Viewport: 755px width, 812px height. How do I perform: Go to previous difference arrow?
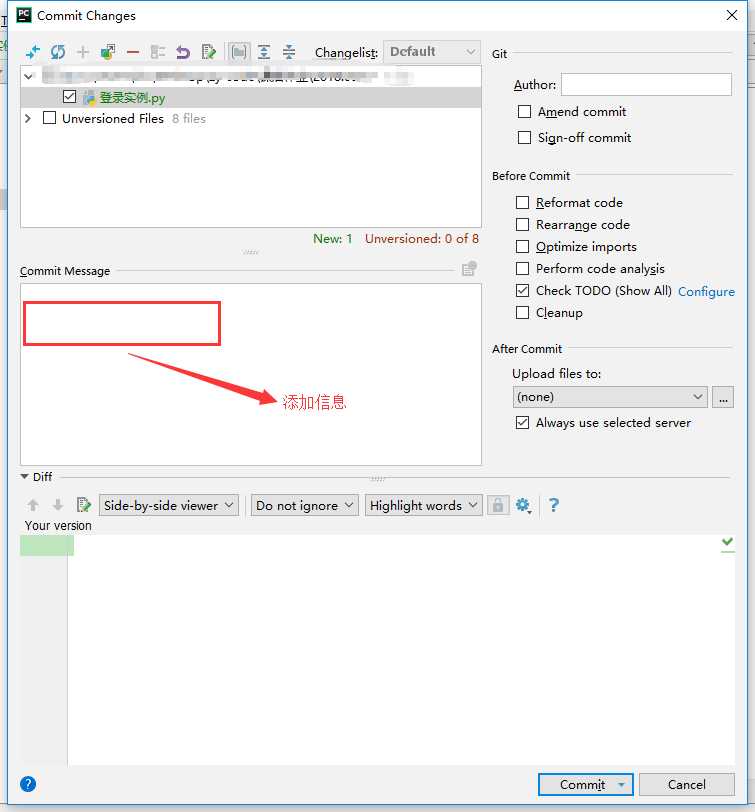click(x=33, y=505)
